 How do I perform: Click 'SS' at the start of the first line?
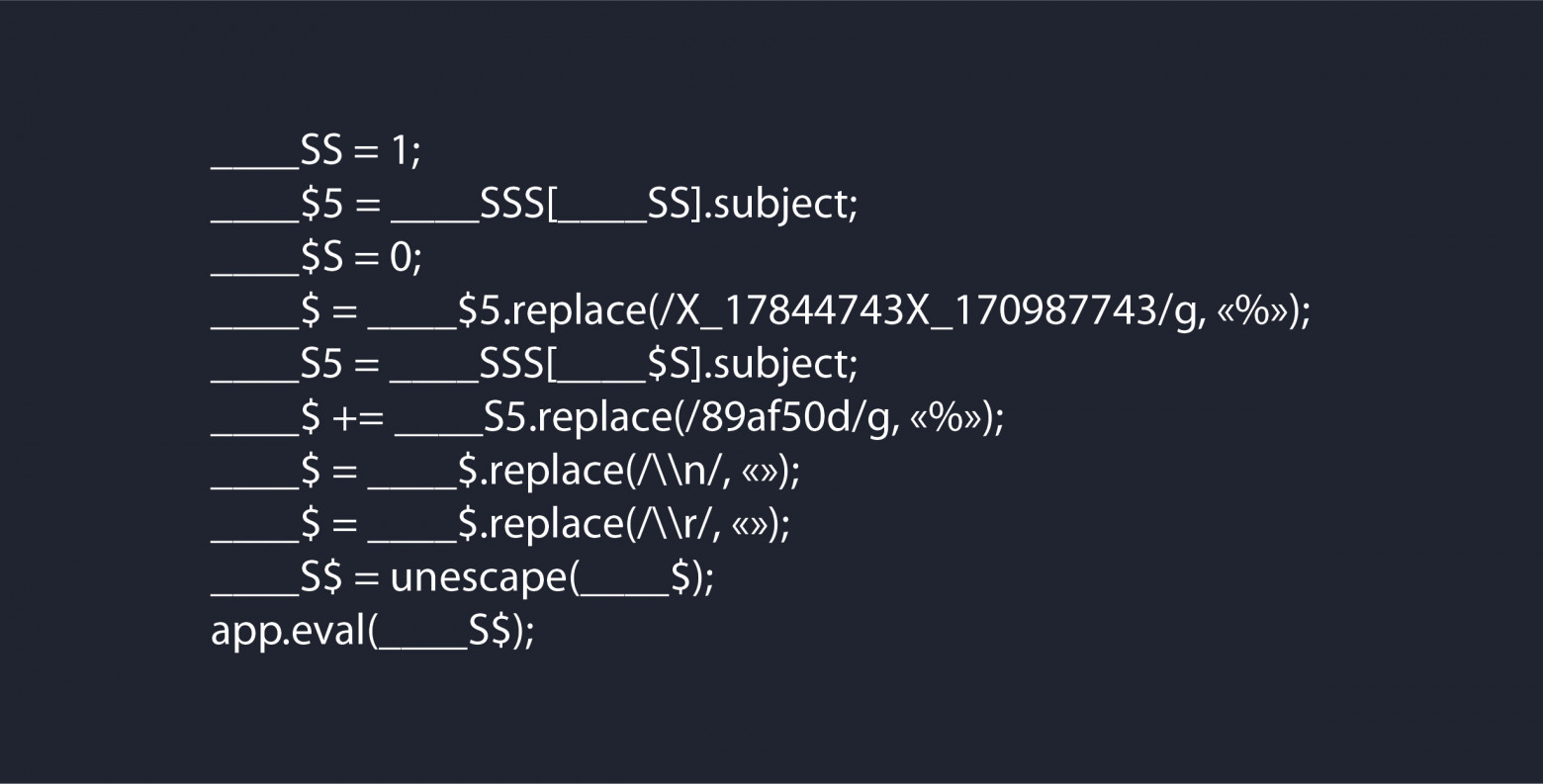coord(320,151)
